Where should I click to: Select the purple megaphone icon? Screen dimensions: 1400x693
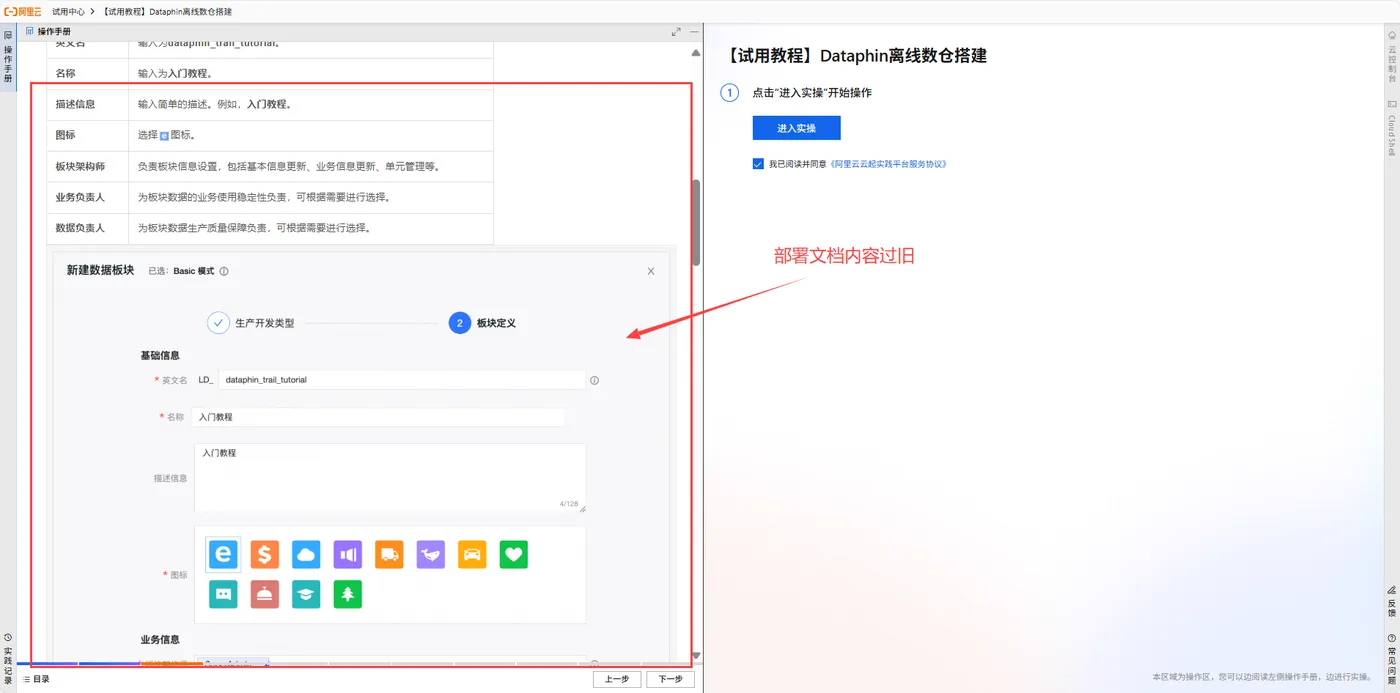tap(347, 554)
